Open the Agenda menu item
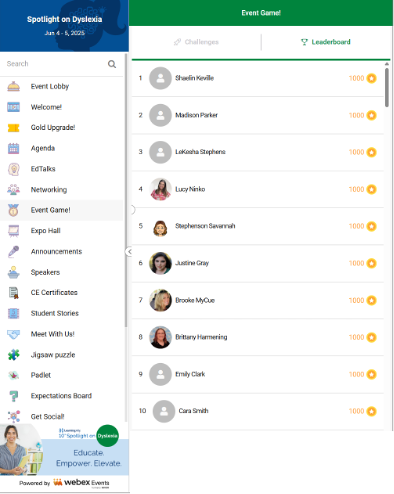The width and height of the screenshot is (394, 494). coord(62,148)
